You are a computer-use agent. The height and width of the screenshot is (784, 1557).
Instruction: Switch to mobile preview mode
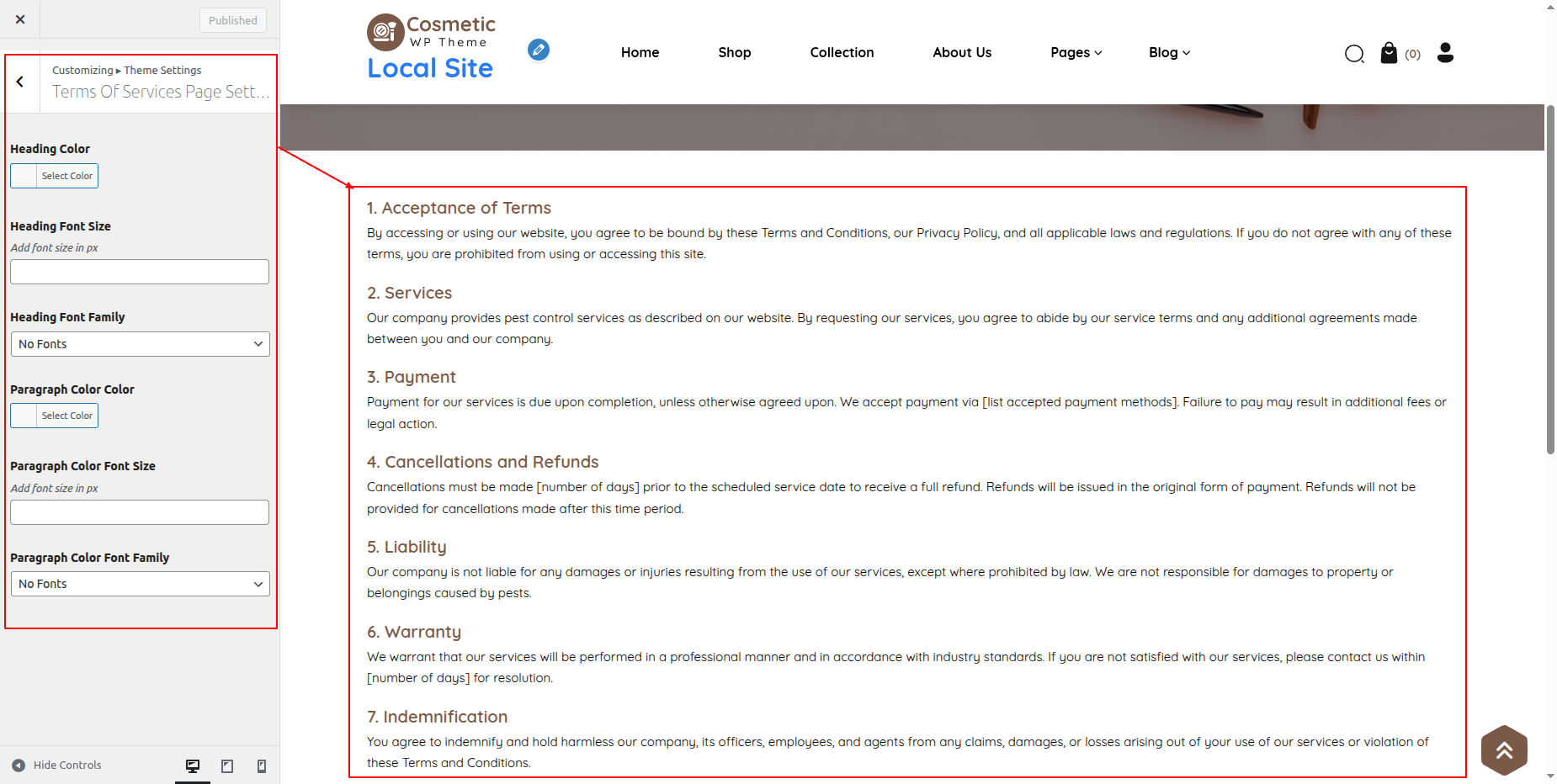coord(262,765)
